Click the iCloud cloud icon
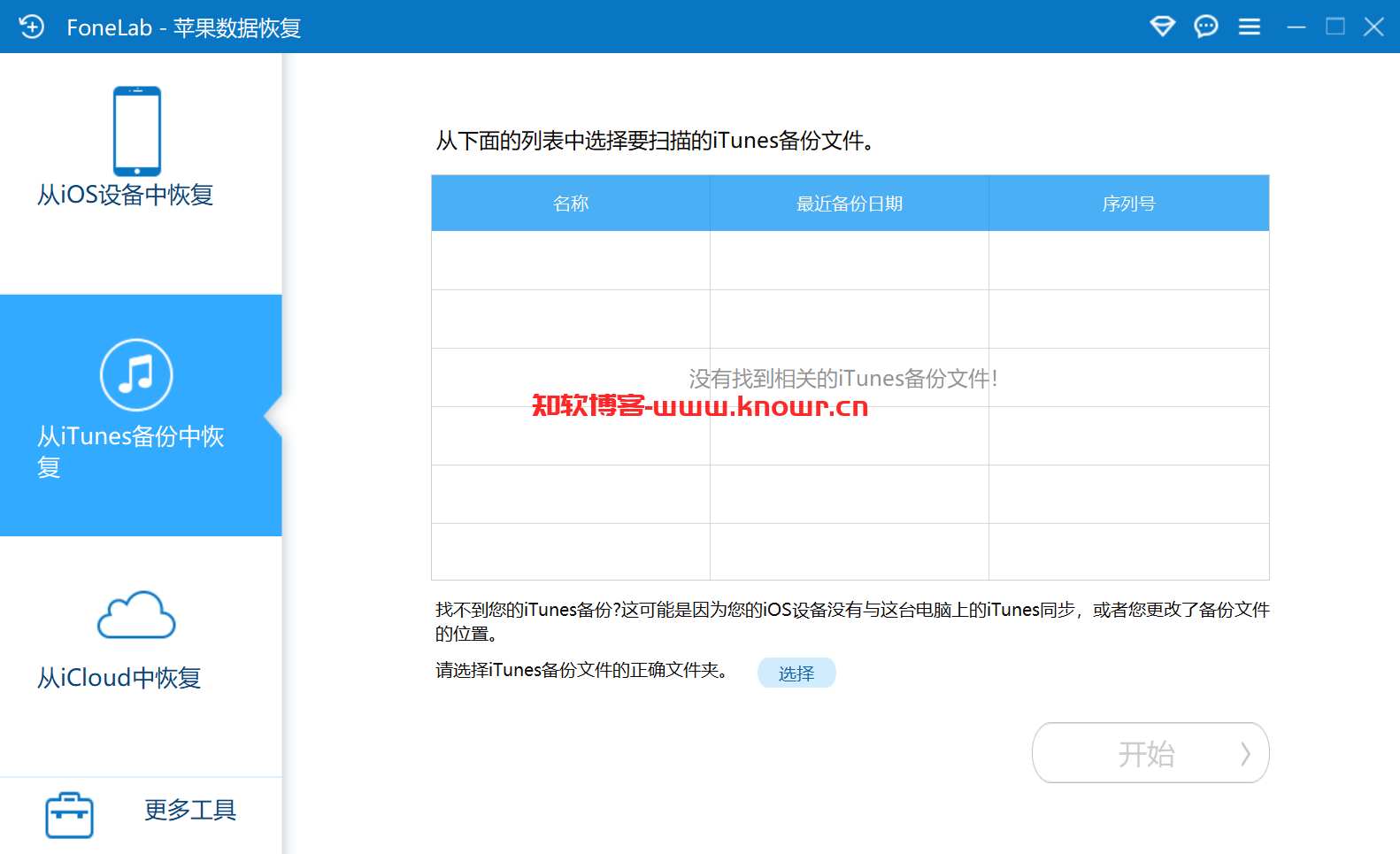This screenshot has height=854, width=1400. point(136,615)
